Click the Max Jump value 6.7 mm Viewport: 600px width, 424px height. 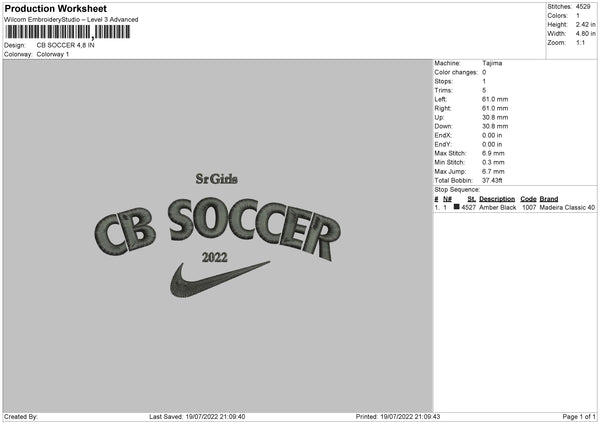[493, 171]
